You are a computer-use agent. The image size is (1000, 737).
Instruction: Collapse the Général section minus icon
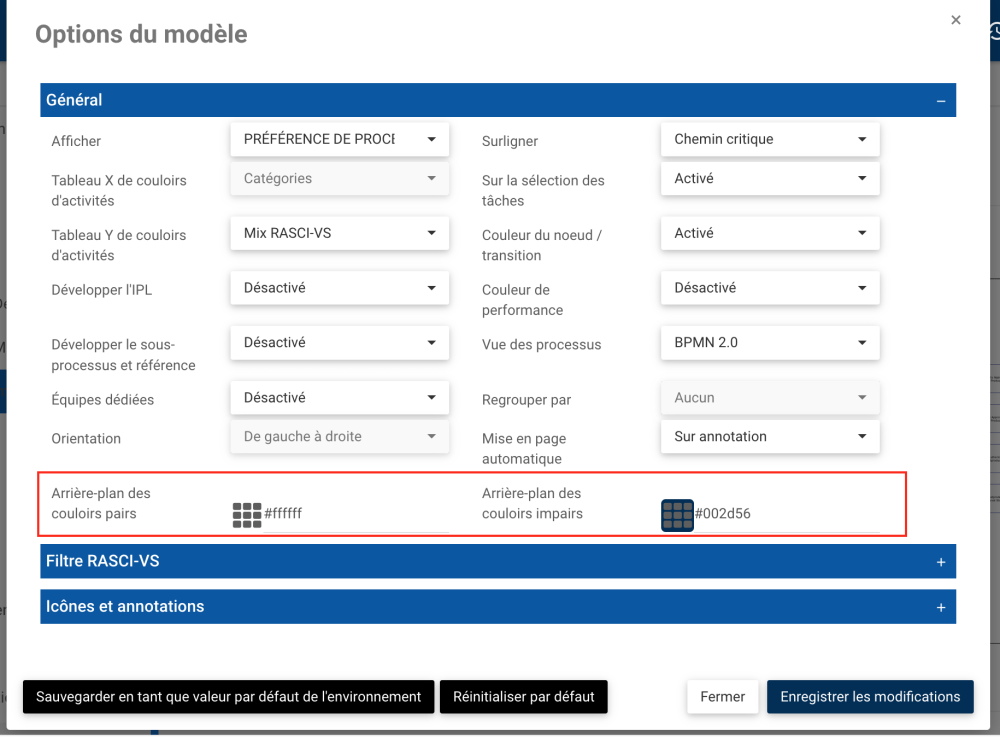(940, 101)
